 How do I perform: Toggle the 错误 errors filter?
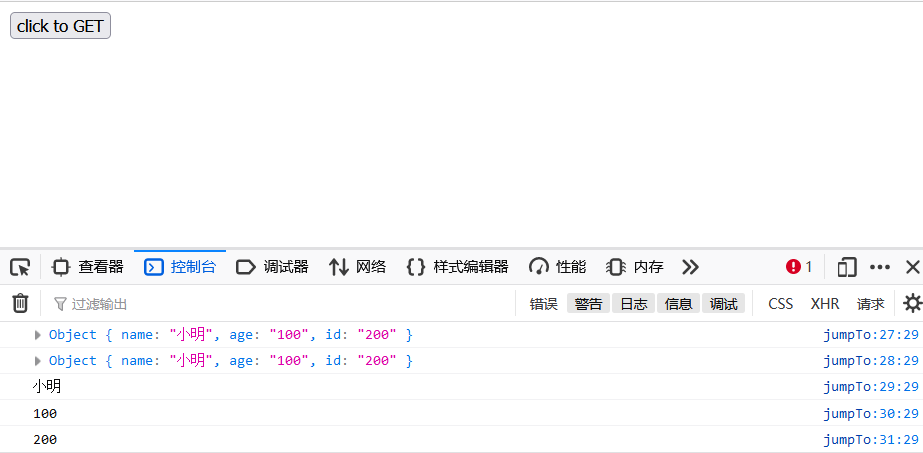[x=543, y=304]
